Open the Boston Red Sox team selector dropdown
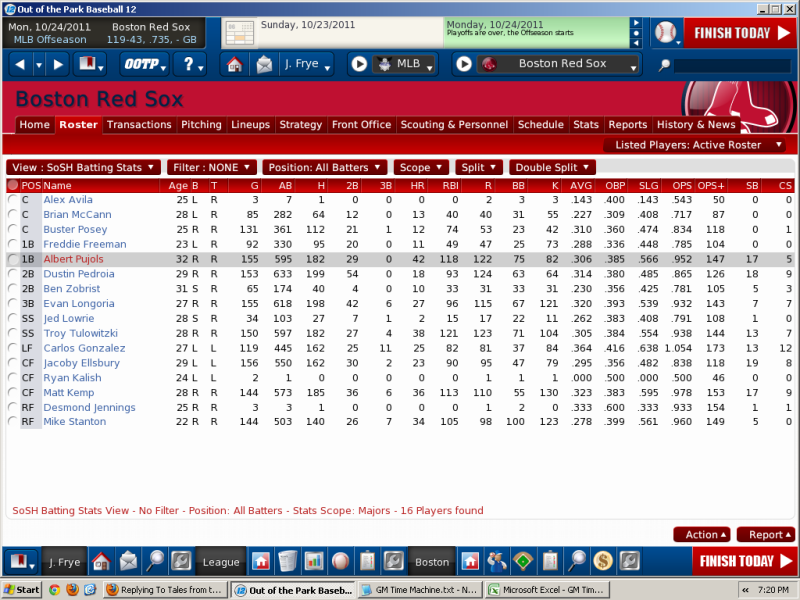Viewport: 800px width, 600px height. (x=558, y=64)
